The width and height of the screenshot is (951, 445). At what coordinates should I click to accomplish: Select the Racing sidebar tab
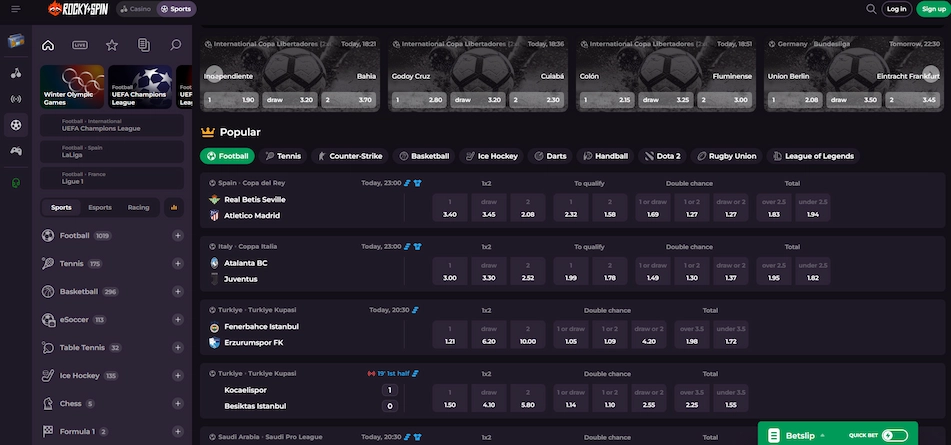pyautogui.click(x=138, y=207)
